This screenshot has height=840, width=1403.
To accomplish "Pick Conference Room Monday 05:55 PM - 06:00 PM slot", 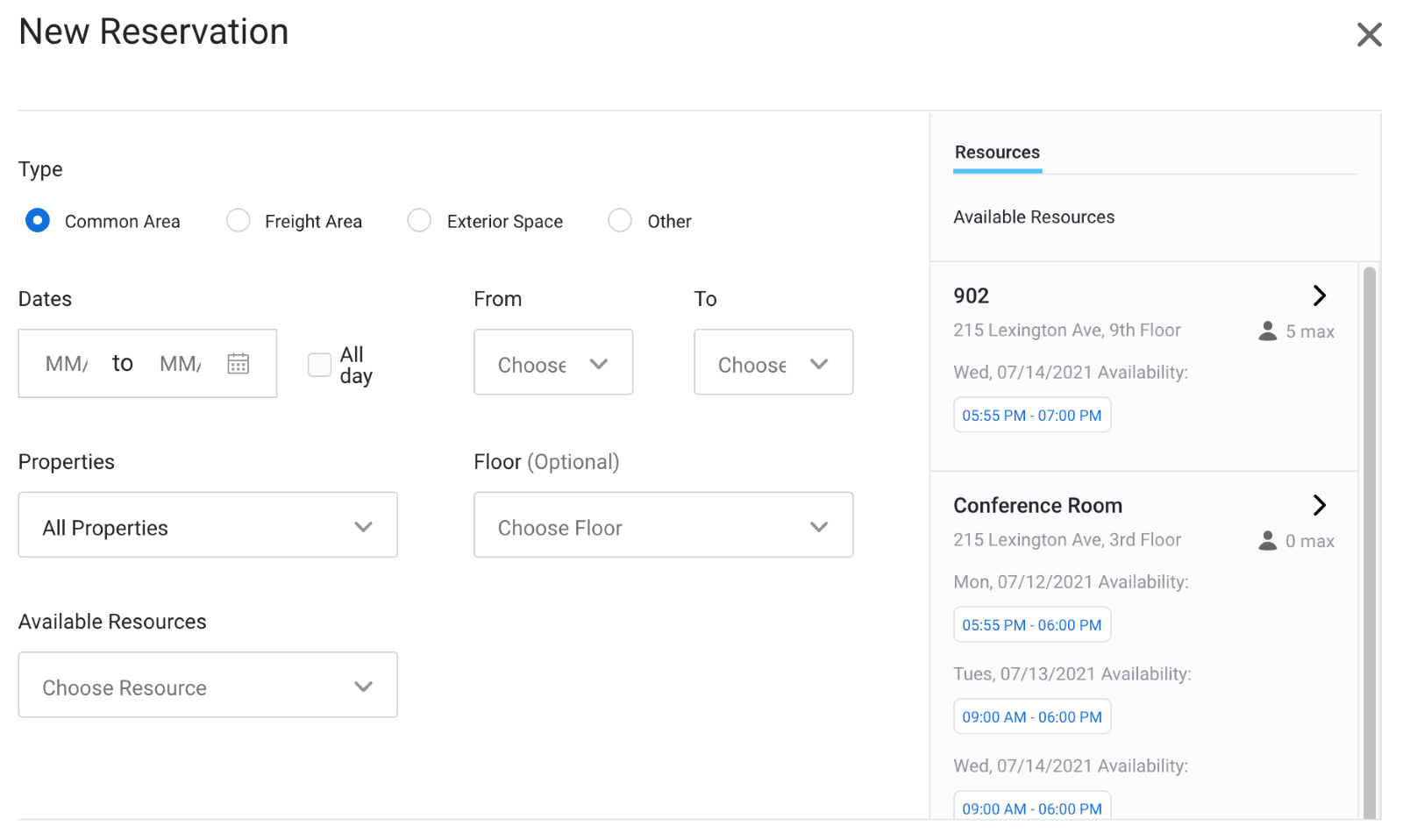I will click(x=1032, y=624).
